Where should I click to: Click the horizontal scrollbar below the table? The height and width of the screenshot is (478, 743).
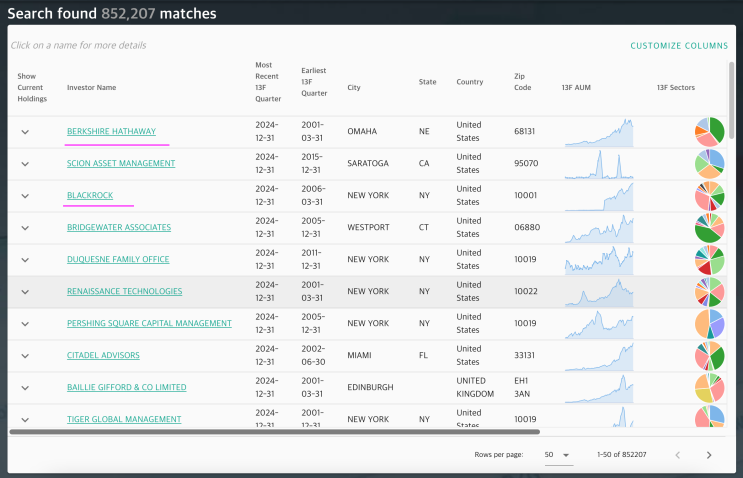[x=274, y=432]
